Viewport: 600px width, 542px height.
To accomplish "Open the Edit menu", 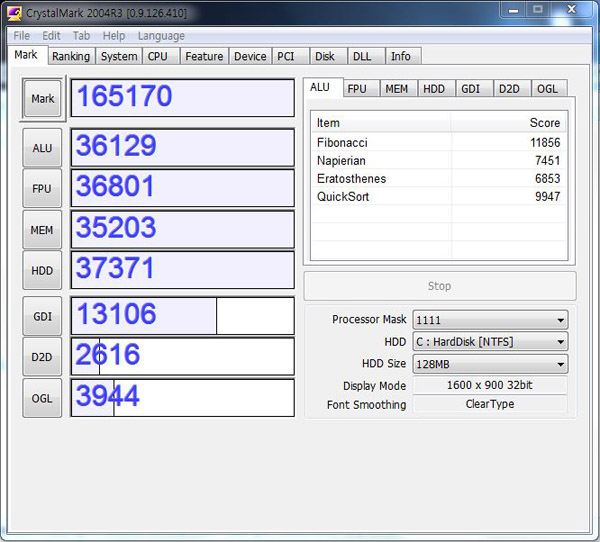I will click(x=51, y=36).
